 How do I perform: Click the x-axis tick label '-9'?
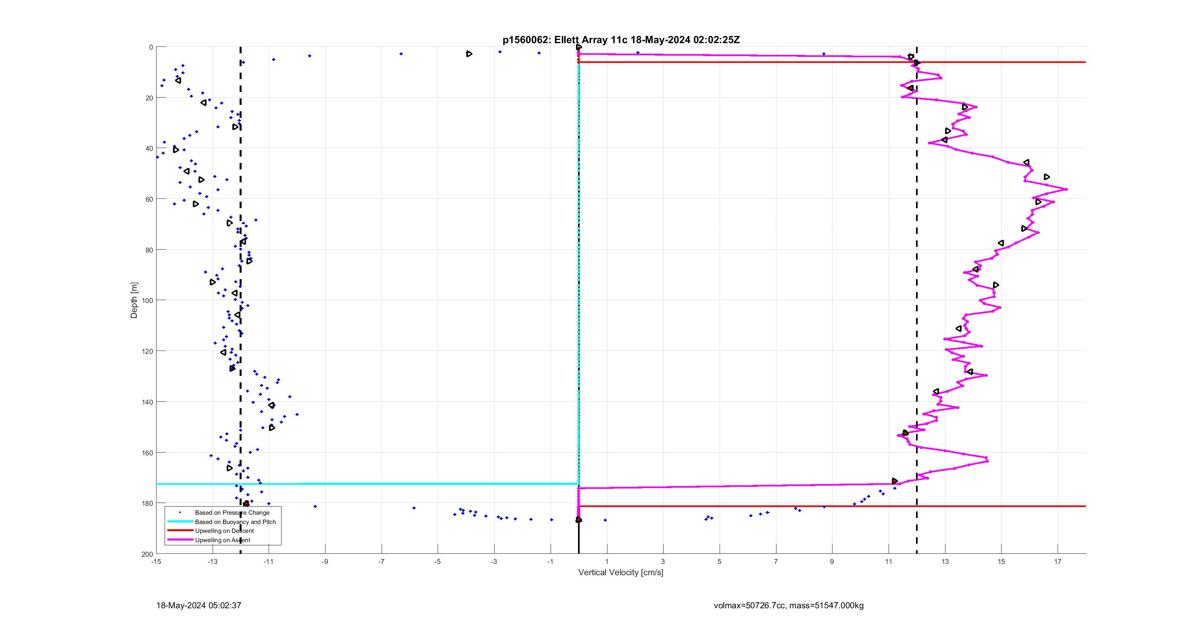[x=325, y=562]
